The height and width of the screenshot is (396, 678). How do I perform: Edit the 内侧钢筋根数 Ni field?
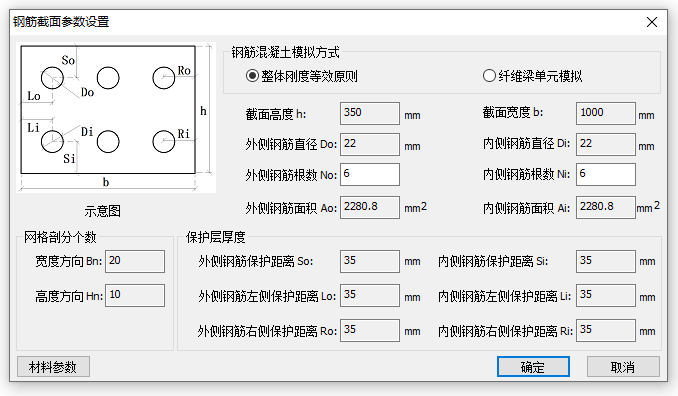(605, 174)
